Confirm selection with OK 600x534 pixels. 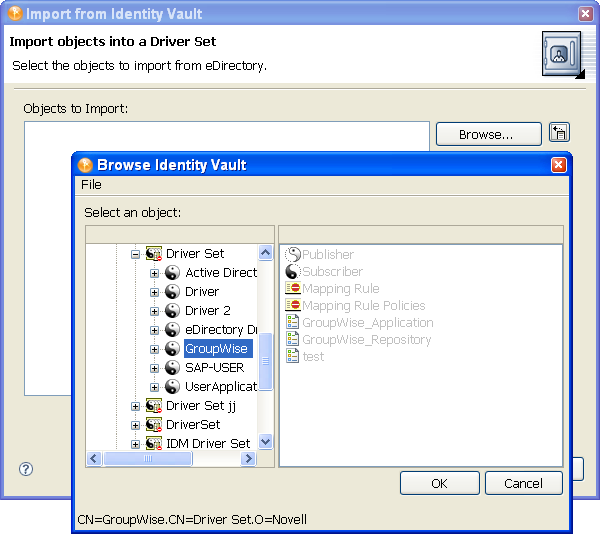[x=440, y=483]
